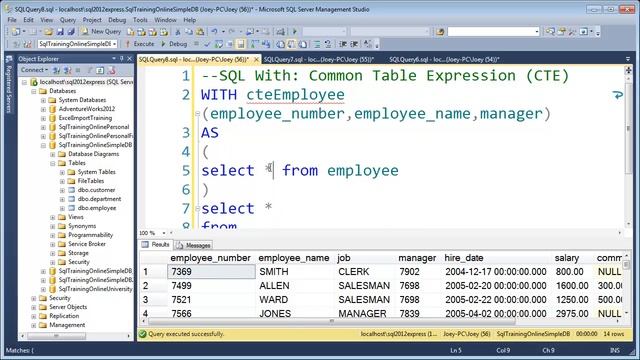This screenshot has height=360, width=640.
Task: Close the SQLQuery8.sql tab
Action: 256,60
